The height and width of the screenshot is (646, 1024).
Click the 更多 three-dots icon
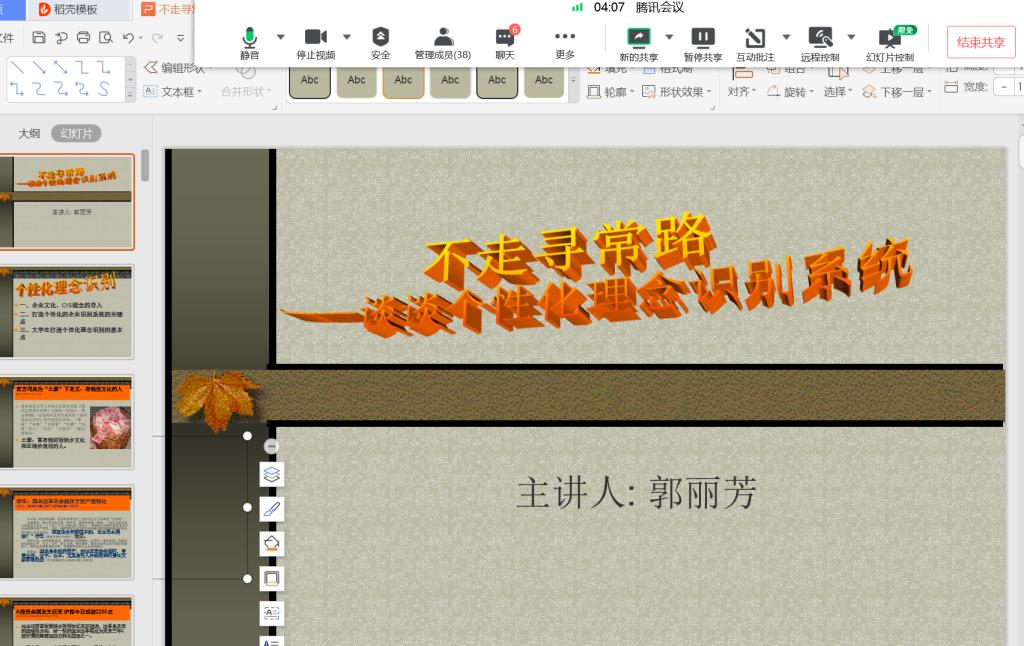565,42
